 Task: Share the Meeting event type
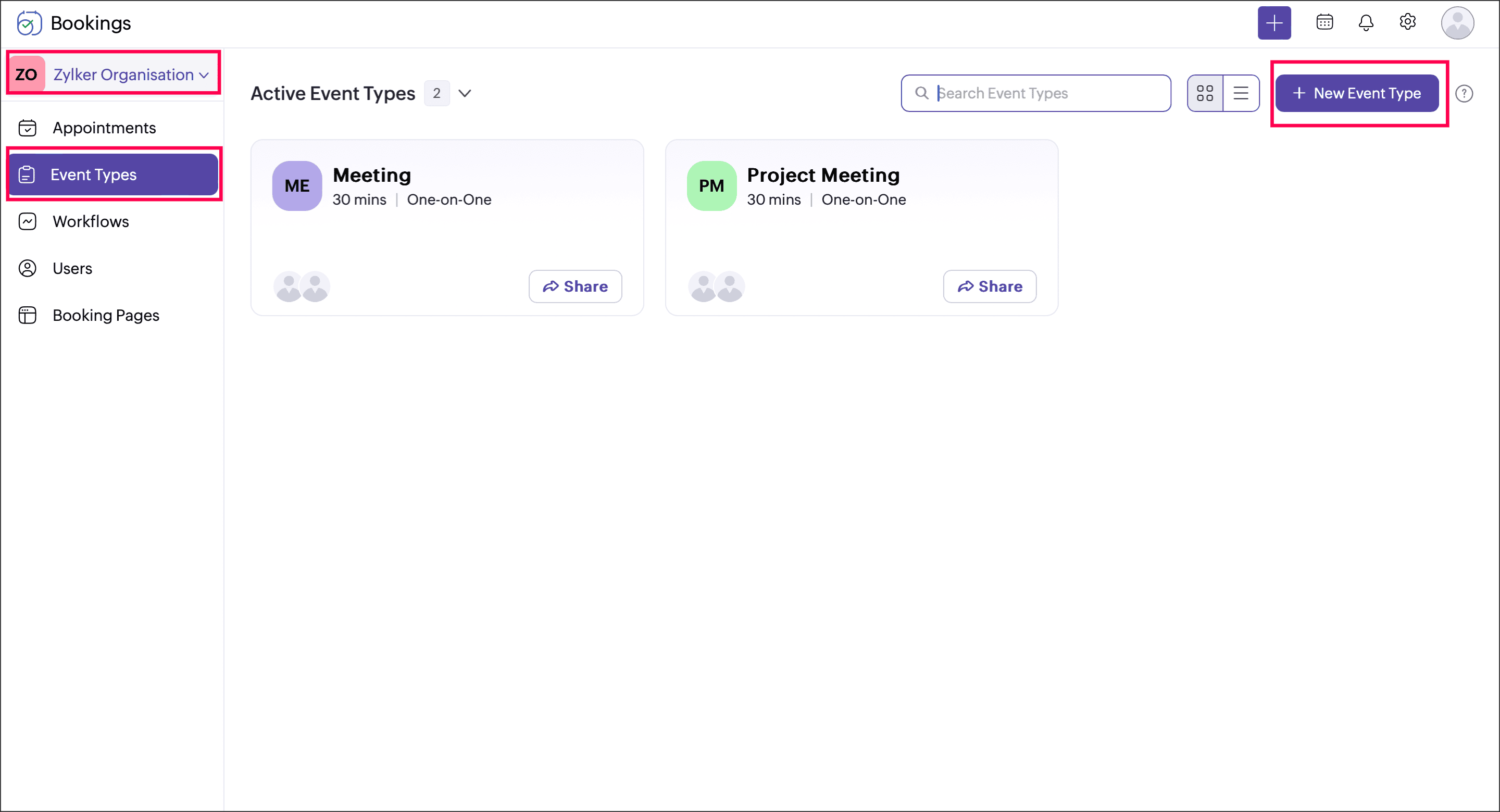tap(574, 286)
